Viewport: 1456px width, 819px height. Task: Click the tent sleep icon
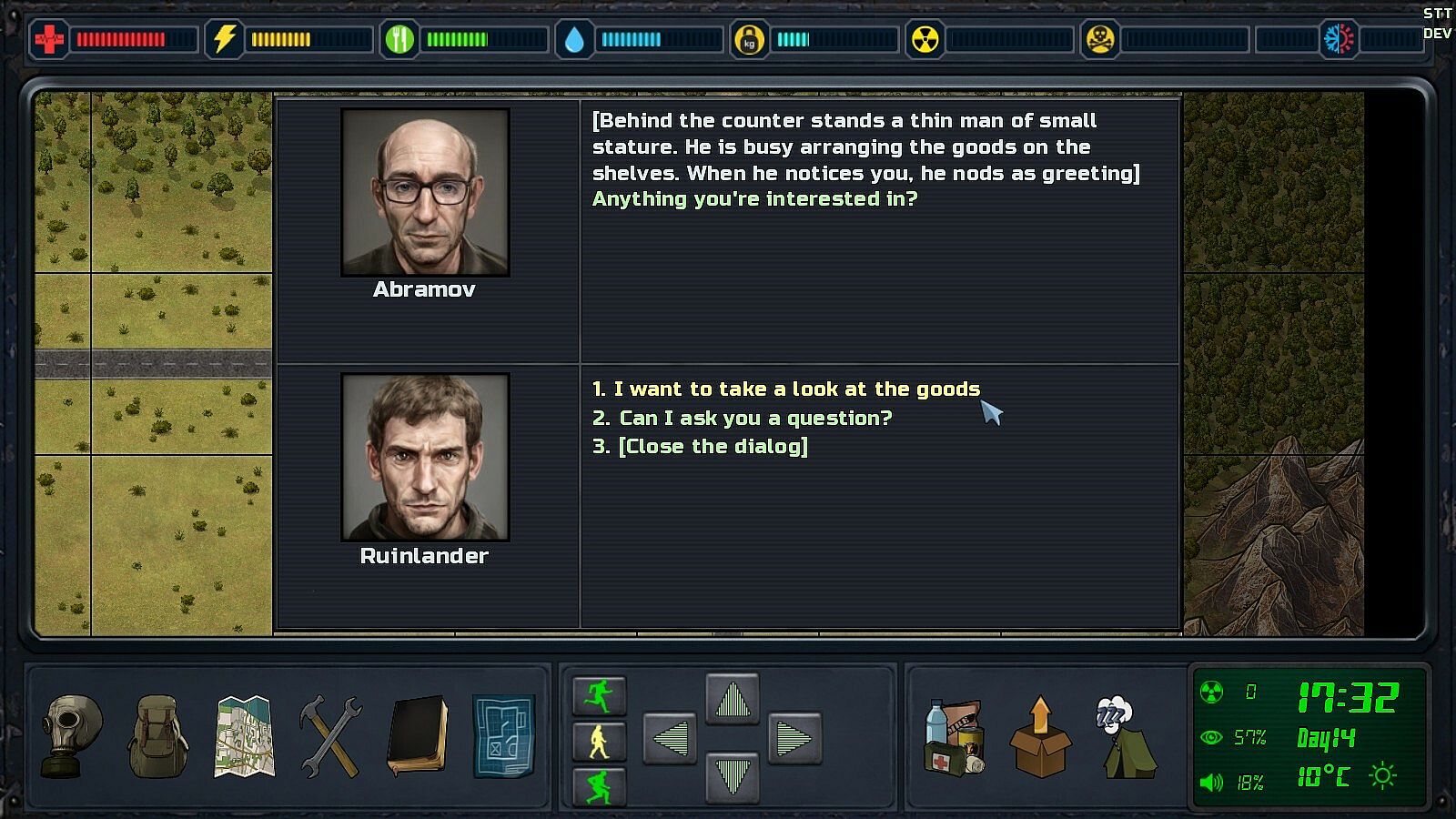coord(1127,736)
